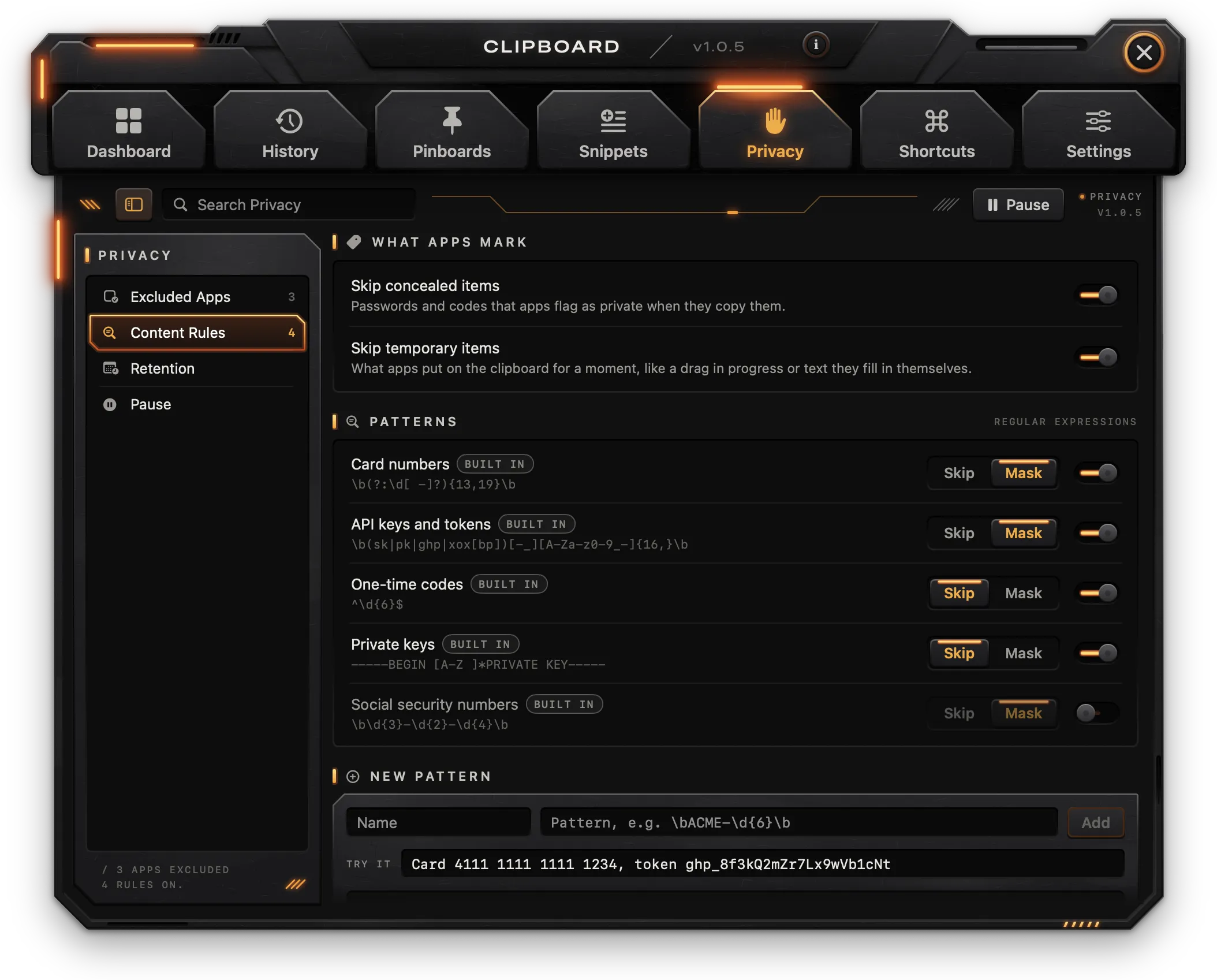The width and height of the screenshot is (1217, 980).
Task: Click the Search Privacy field
Action: 289,204
